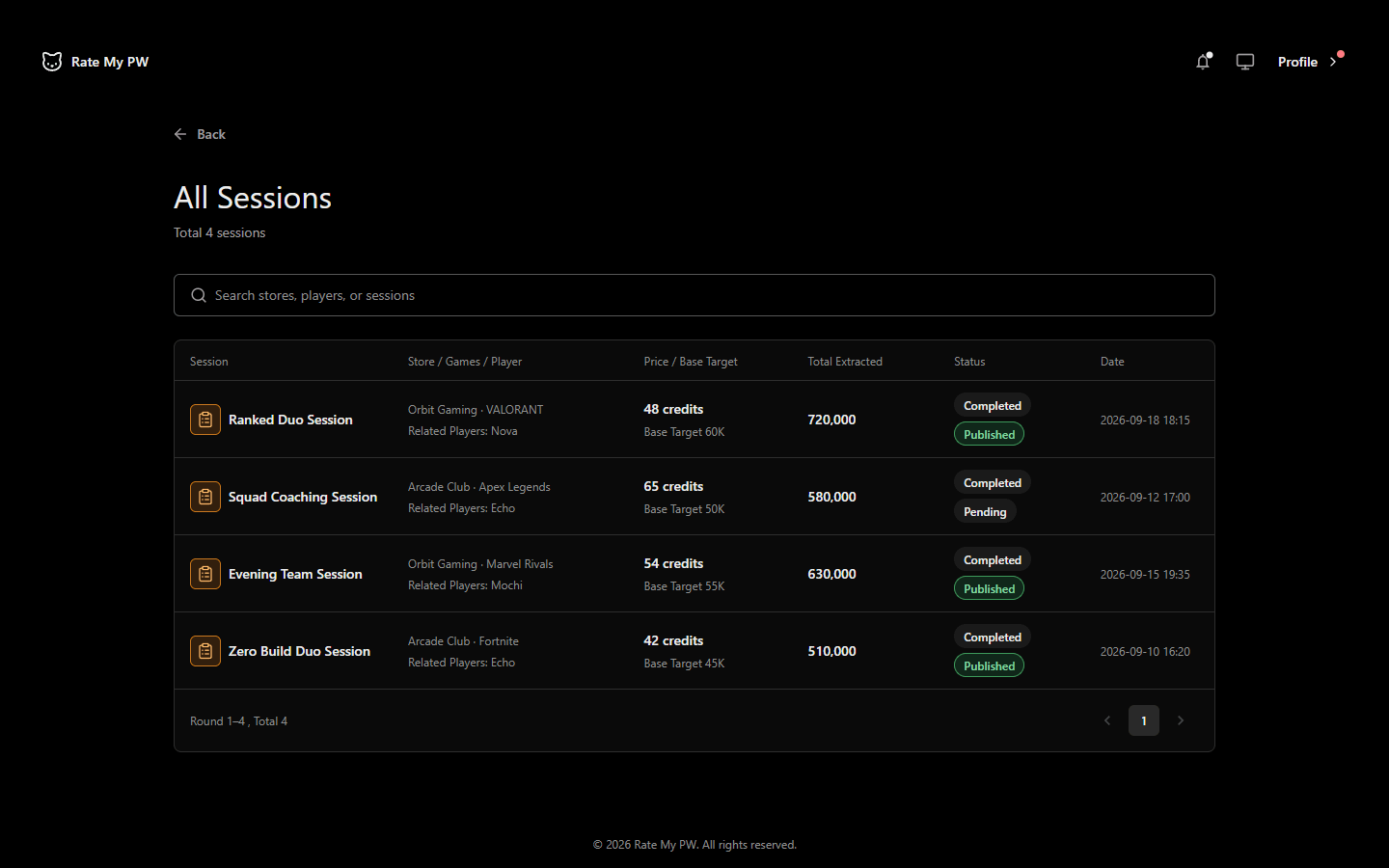Image resolution: width=1389 pixels, height=868 pixels.
Task: Click Orbit Gaming · VALORANT text
Action: coord(476,410)
